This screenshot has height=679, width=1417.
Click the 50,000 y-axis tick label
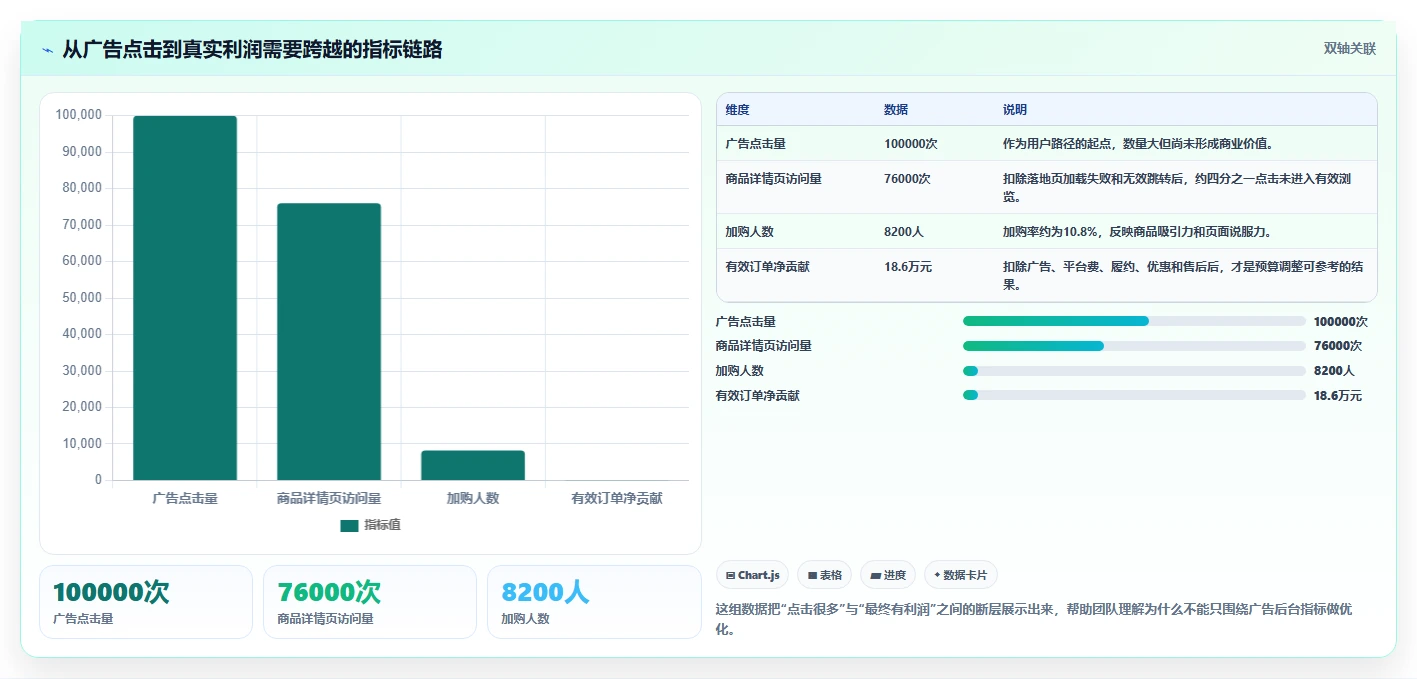click(x=81, y=298)
